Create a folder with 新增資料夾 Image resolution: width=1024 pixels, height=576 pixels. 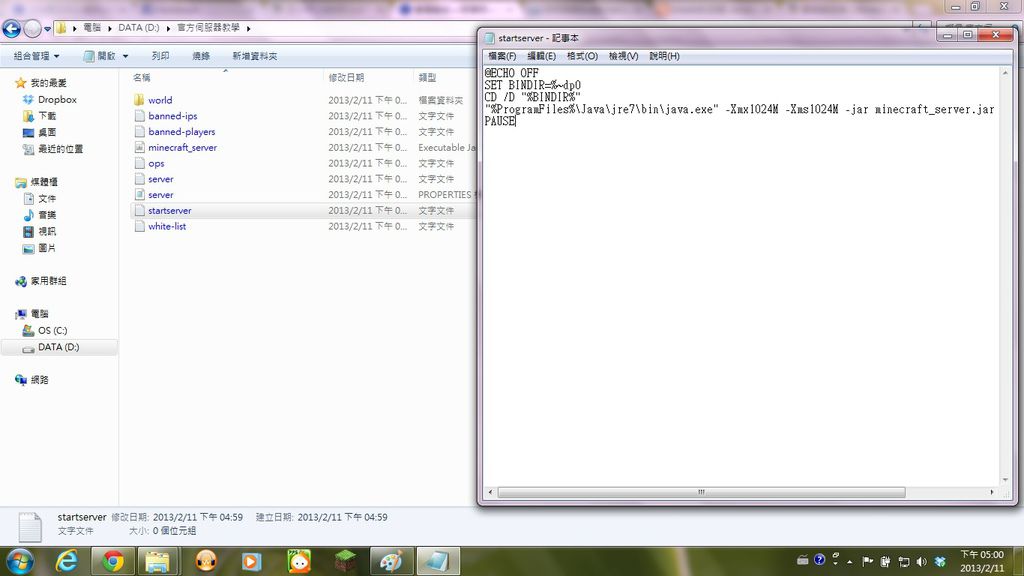click(x=255, y=56)
